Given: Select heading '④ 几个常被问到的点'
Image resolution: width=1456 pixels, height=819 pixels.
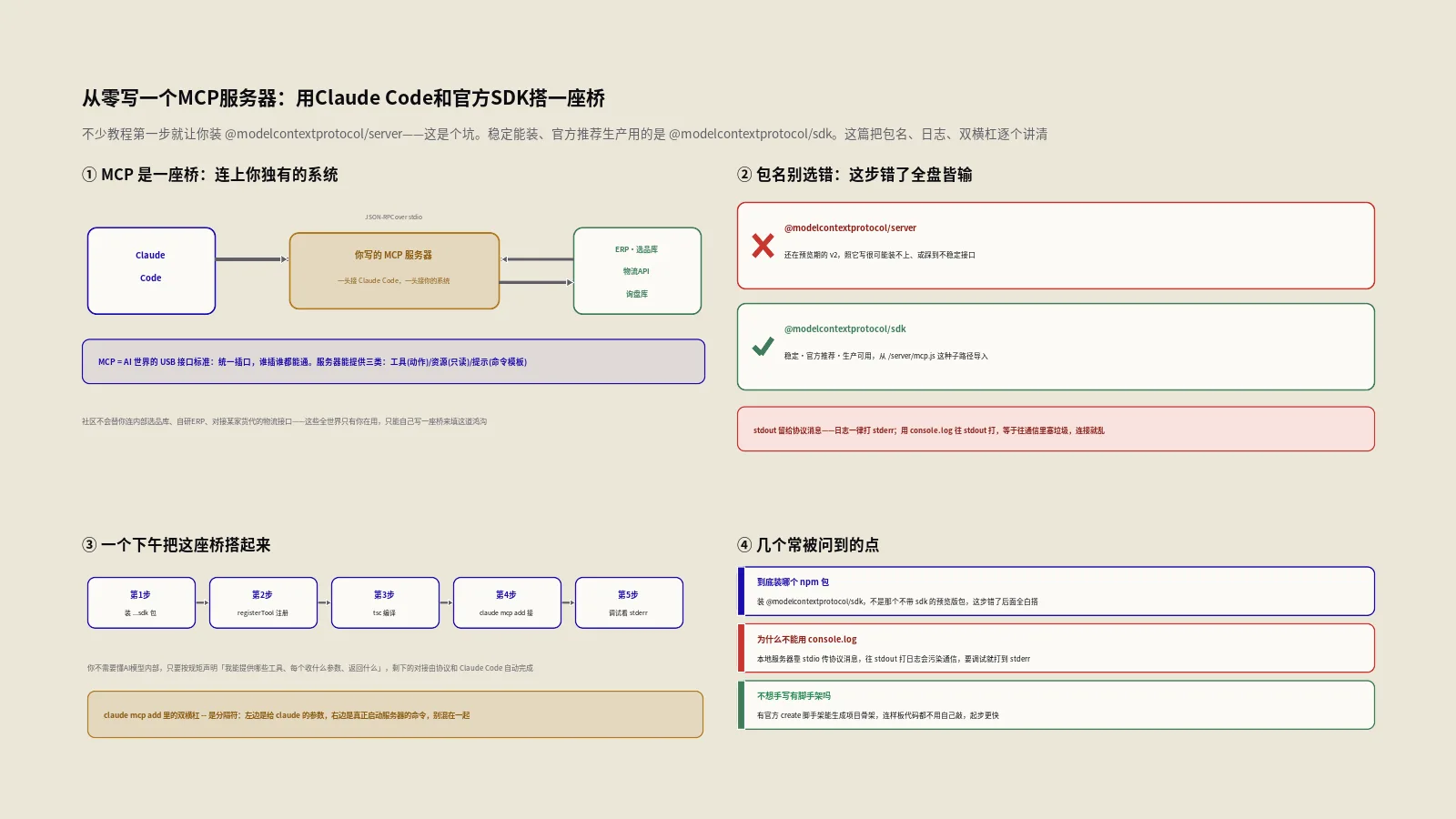Looking at the screenshot, I should tap(808, 545).
